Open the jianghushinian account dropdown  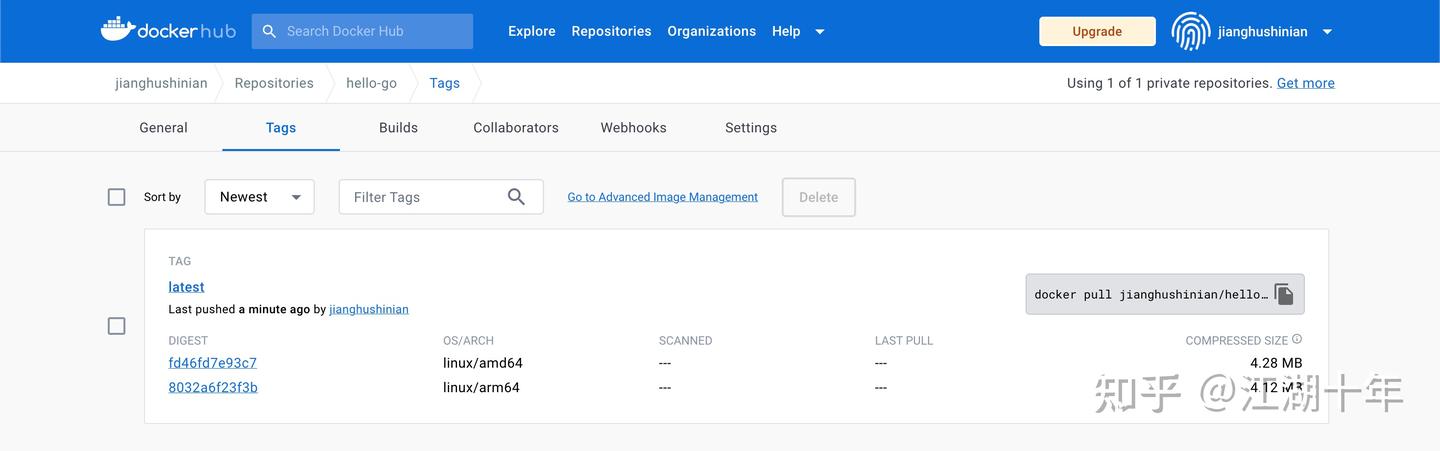pyautogui.click(x=1327, y=31)
